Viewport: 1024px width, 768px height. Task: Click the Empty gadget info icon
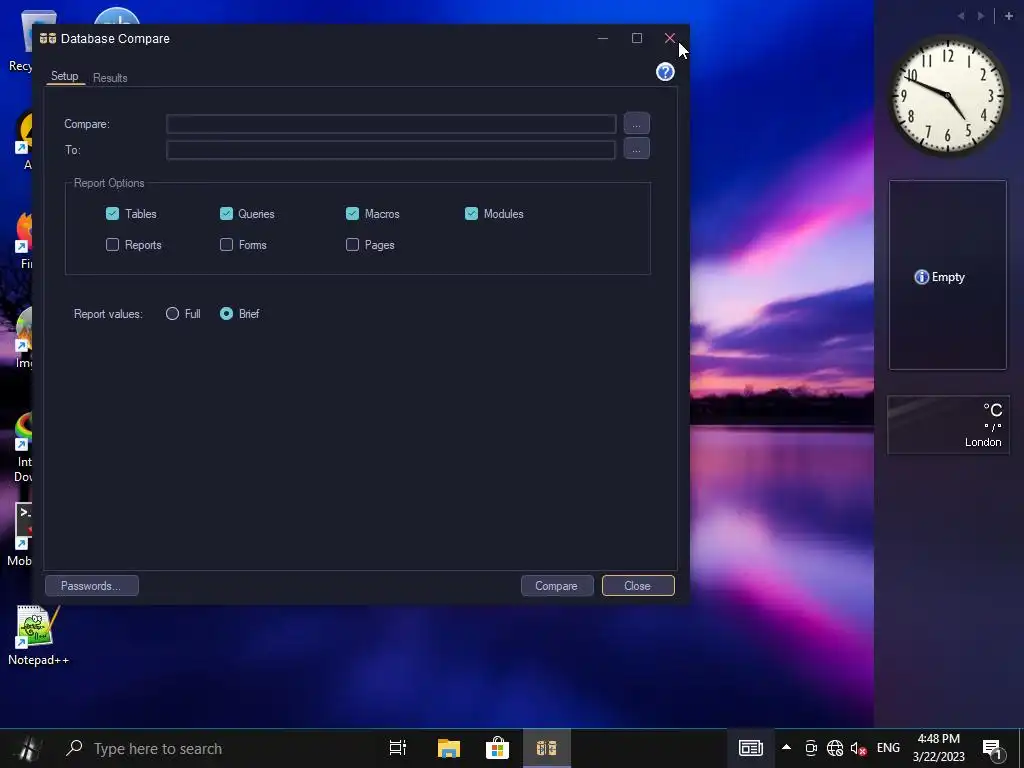coord(921,277)
